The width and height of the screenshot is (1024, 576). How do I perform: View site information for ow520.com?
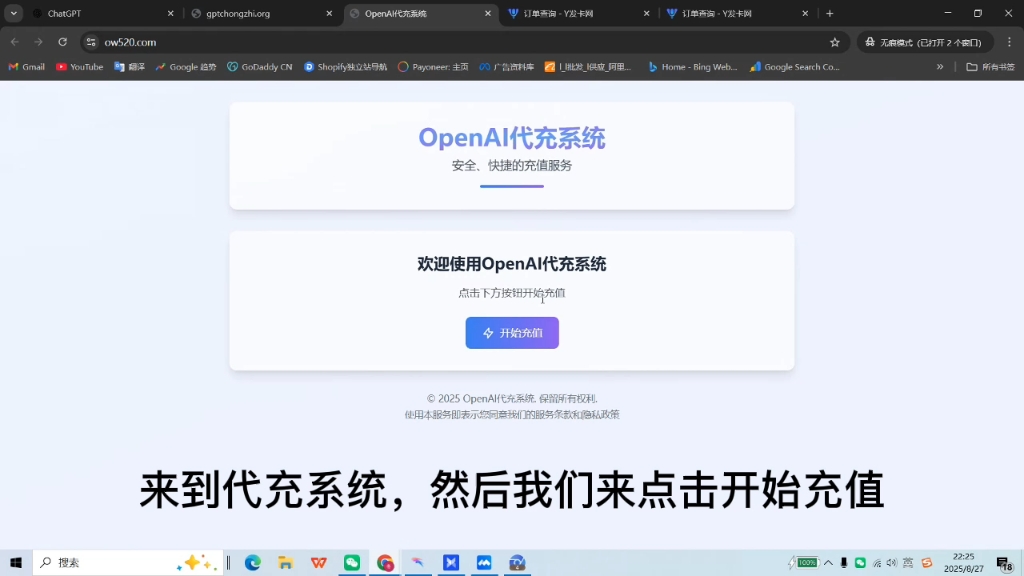(x=91, y=42)
